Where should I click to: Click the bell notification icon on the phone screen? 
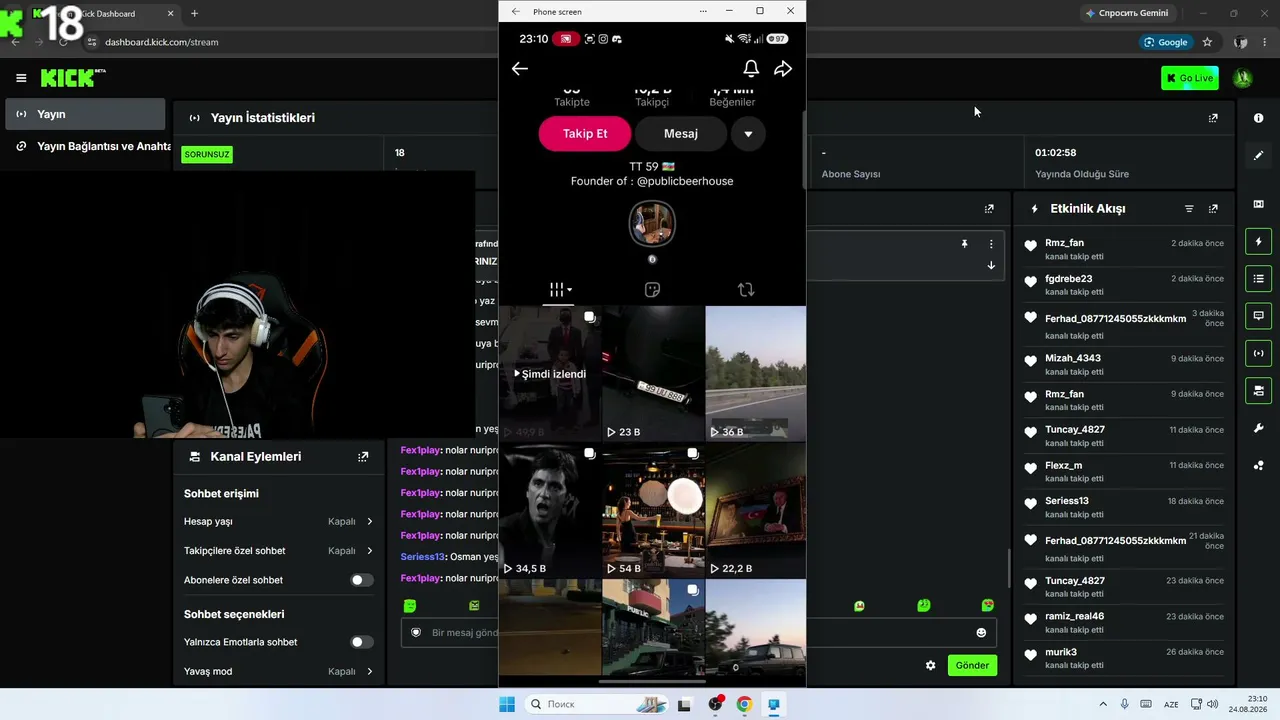pos(751,68)
